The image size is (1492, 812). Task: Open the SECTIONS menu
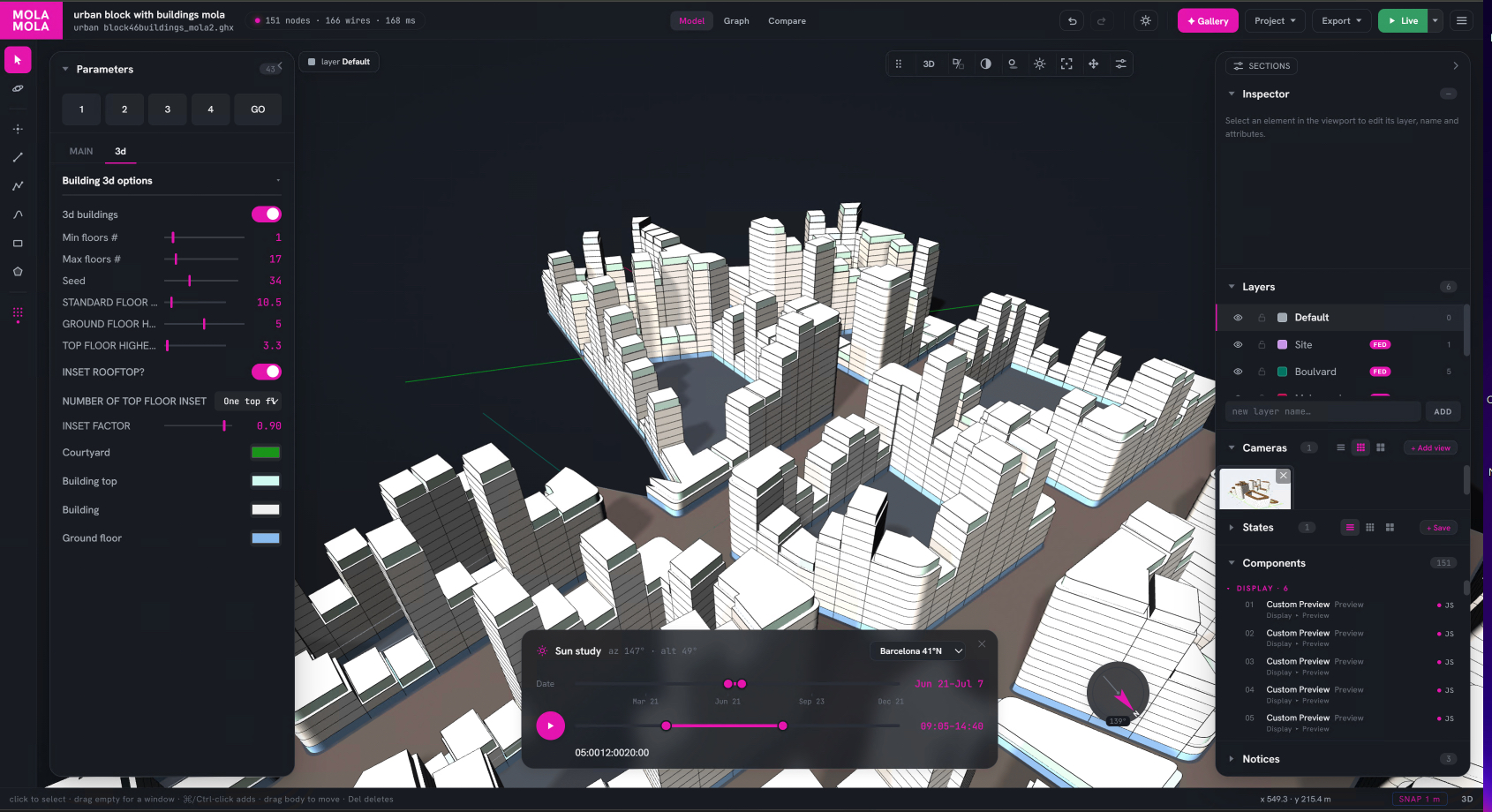[1262, 66]
